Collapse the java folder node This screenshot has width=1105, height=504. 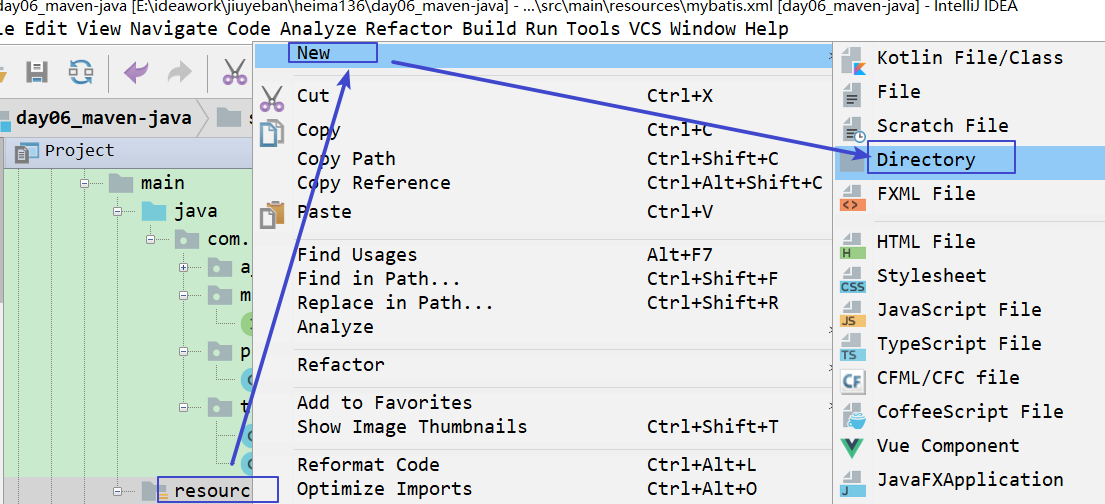pyautogui.click(x=119, y=212)
